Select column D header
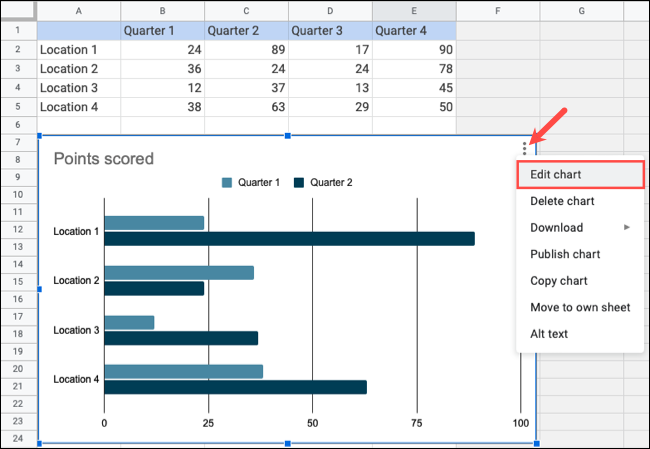Screen dimensions: 650x449 (x=330, y=11)
